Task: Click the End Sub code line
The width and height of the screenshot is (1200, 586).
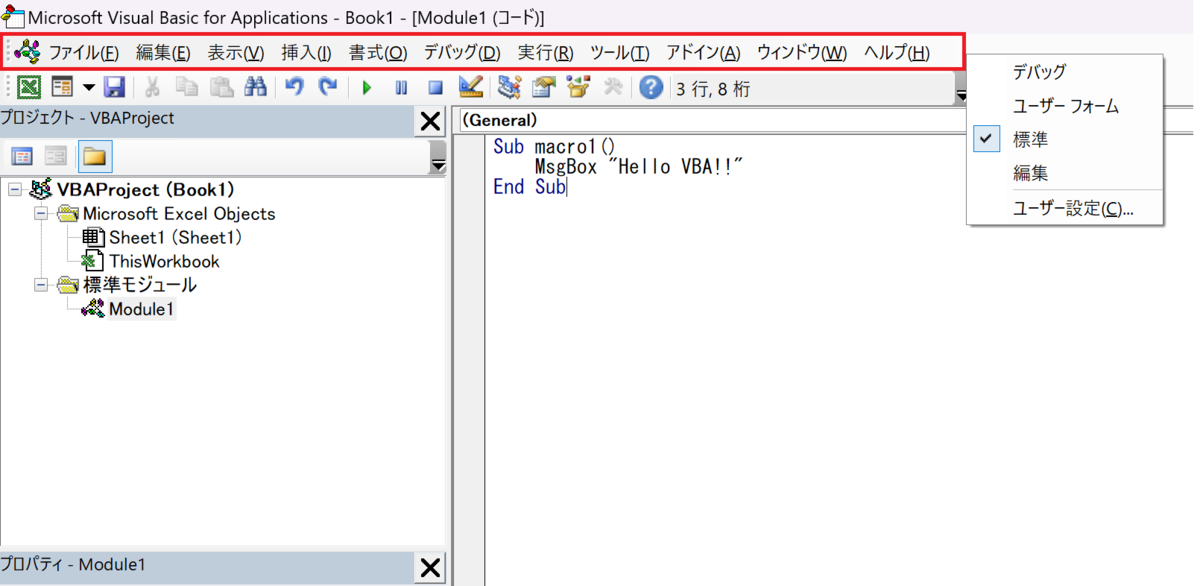Action: point(529,187)
